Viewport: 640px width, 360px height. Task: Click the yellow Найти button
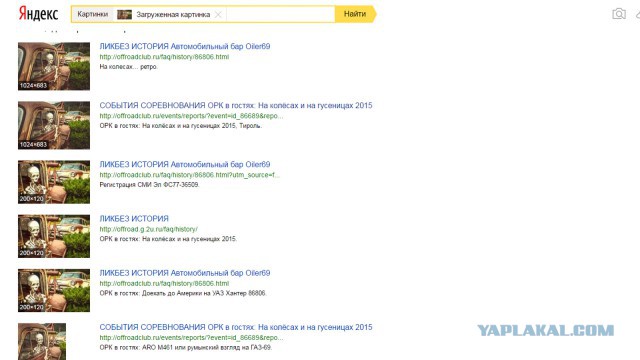(x=355, y=14)
